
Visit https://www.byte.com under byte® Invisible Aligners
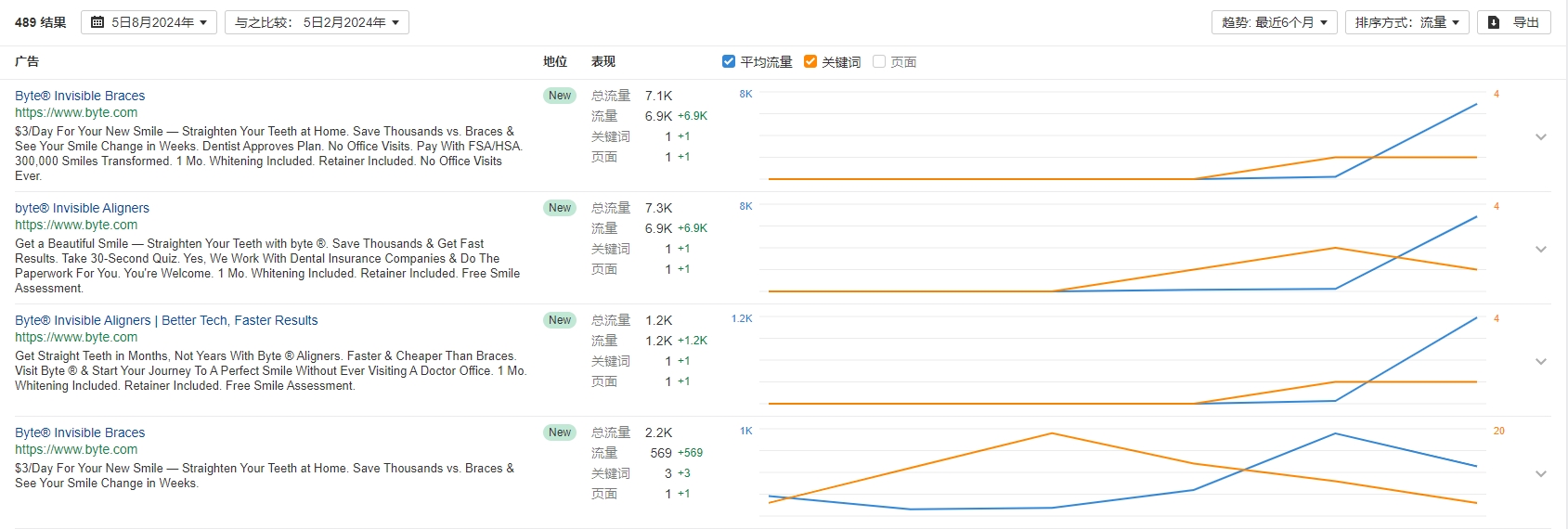[76, 225]
